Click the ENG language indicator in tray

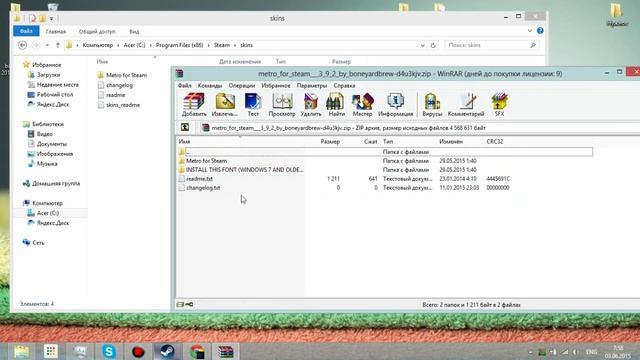coord(591,351)
